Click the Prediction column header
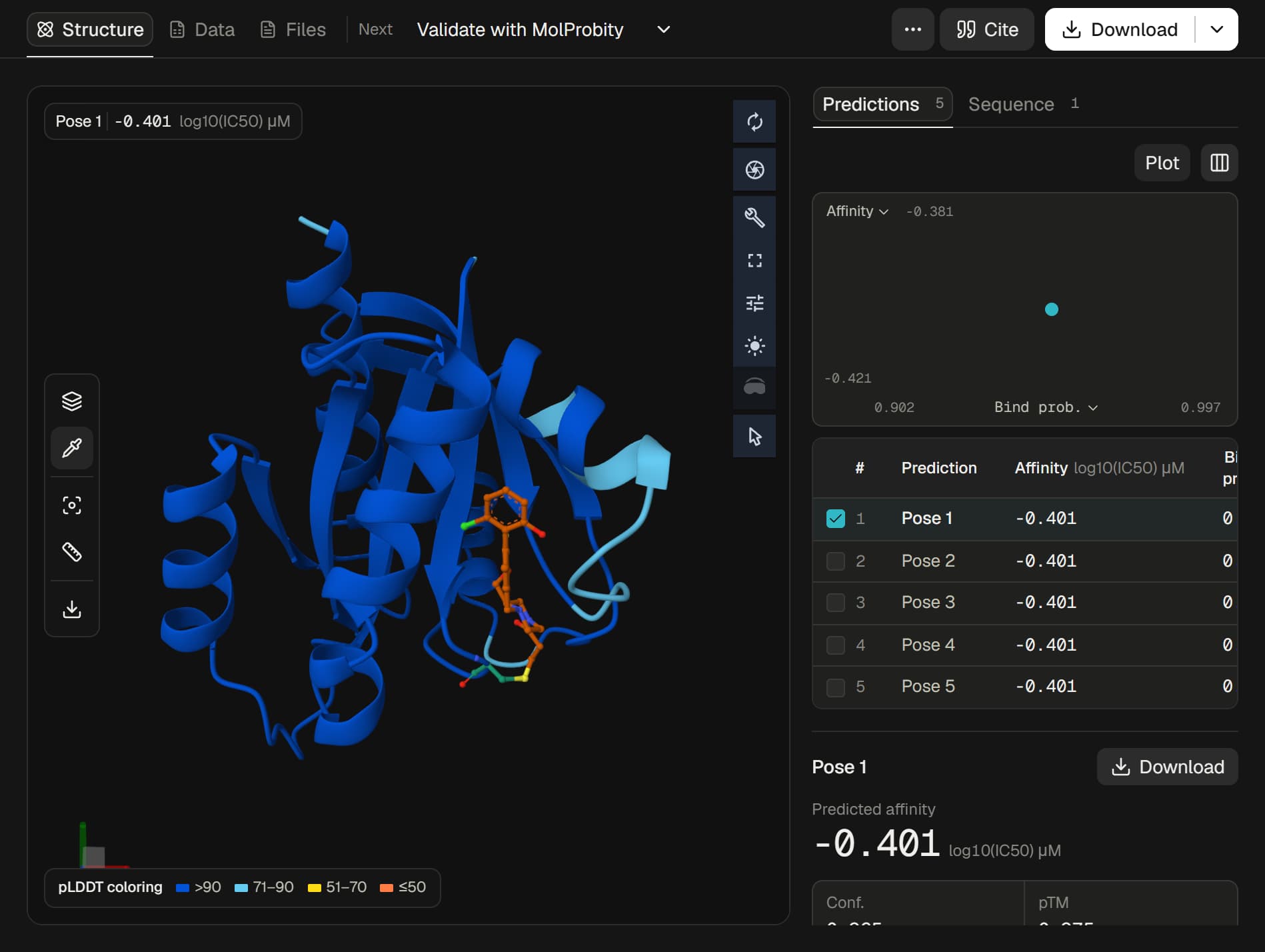The width and height of the screenshot is (1265, 952). click(939, 468)
